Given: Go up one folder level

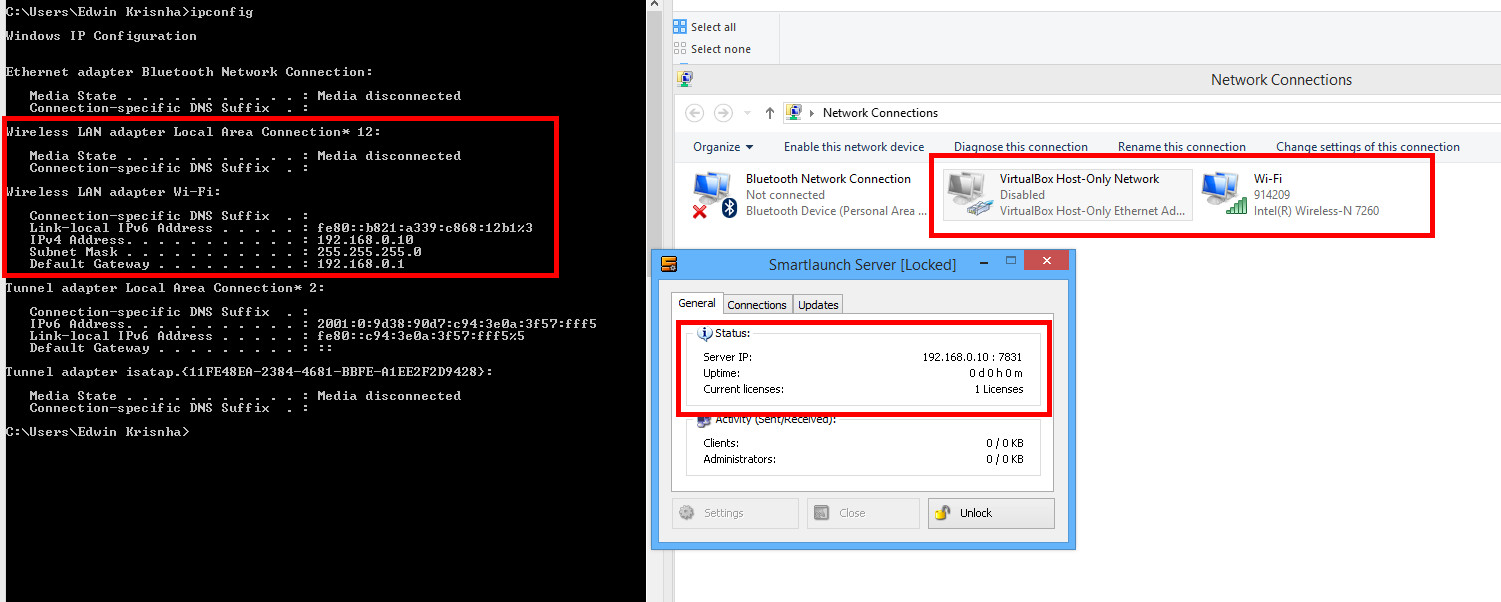Looking at the screenshot, I should point(769,113).
